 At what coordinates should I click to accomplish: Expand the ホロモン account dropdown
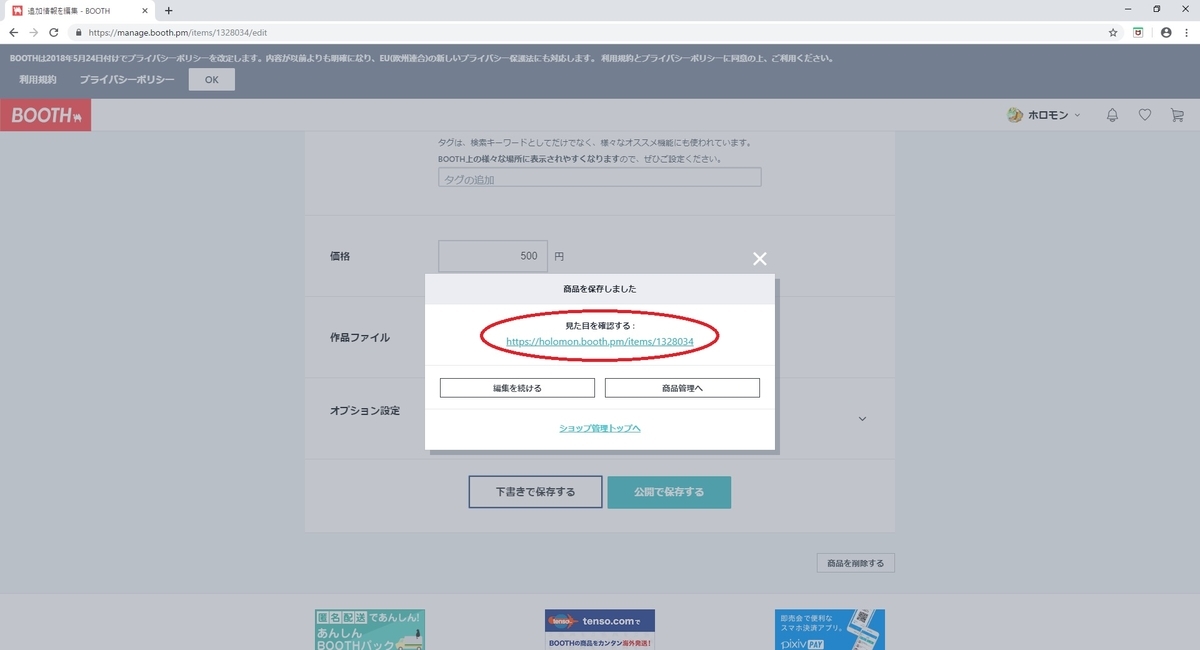point(1078,115)
